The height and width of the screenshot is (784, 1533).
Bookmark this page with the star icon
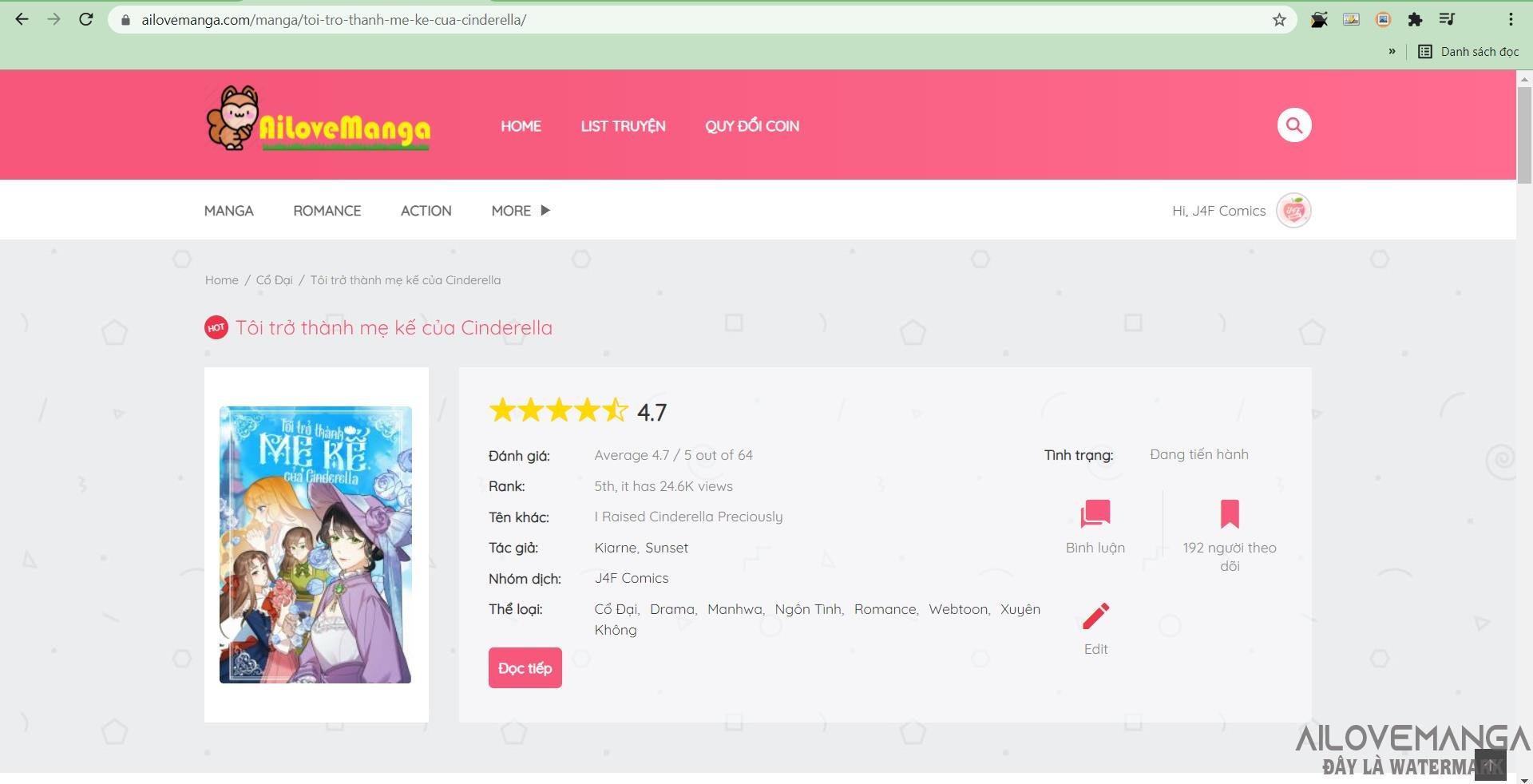1279,20
